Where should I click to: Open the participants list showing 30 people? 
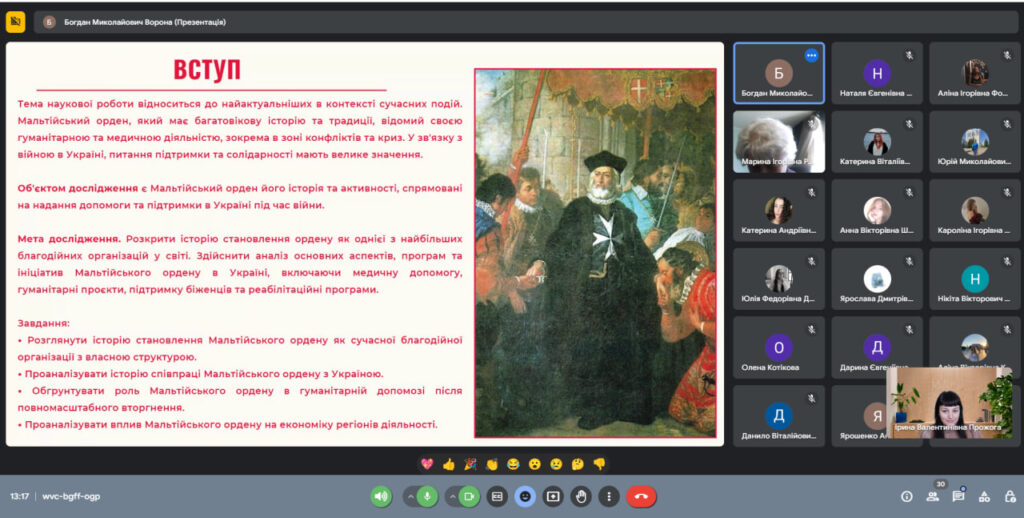(933, 496)
